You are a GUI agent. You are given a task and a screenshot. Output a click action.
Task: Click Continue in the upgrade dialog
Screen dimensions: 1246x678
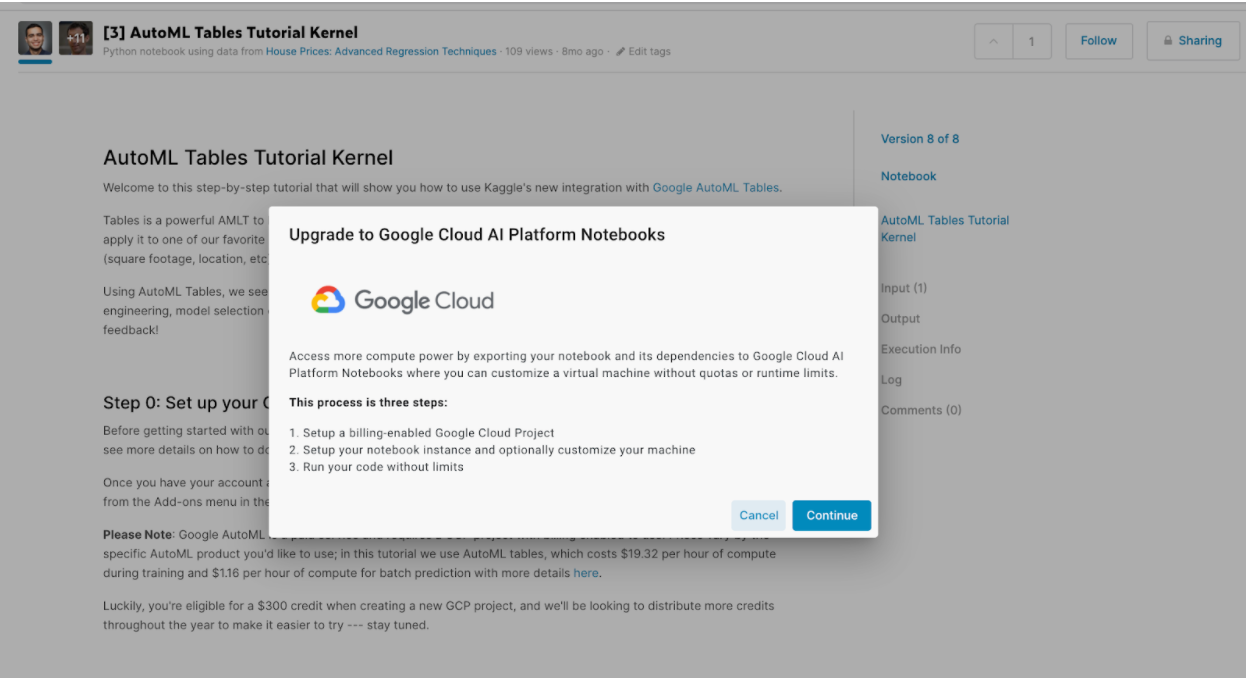click(x=832, y=515)
